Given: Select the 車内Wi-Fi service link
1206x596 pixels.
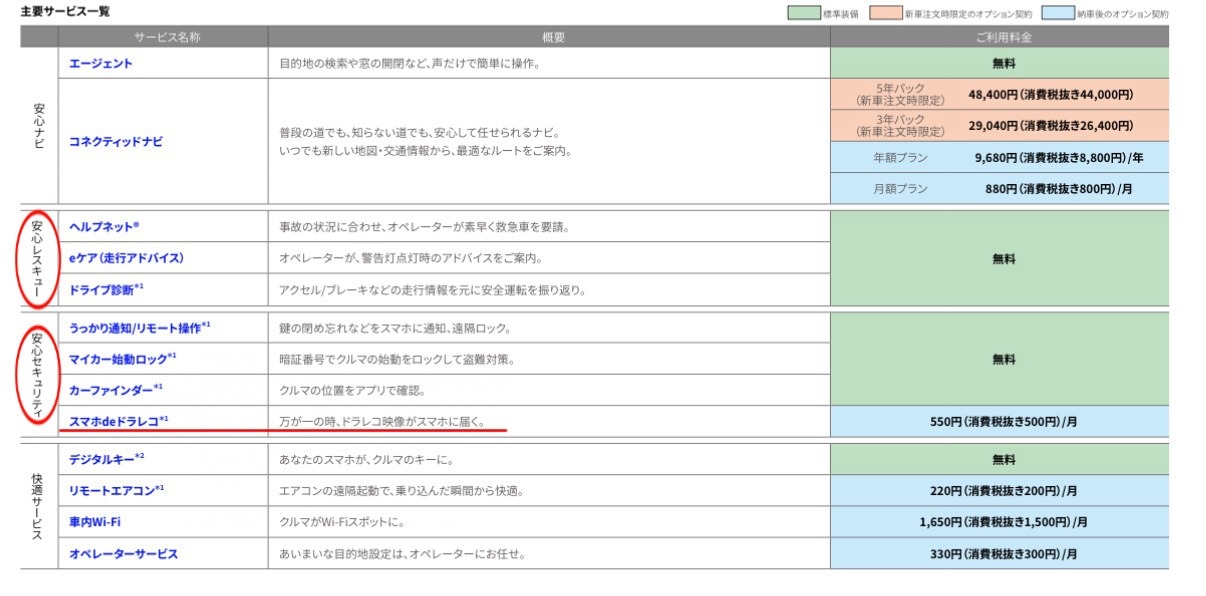Looking at the screenshot, I should pos(95,522).
